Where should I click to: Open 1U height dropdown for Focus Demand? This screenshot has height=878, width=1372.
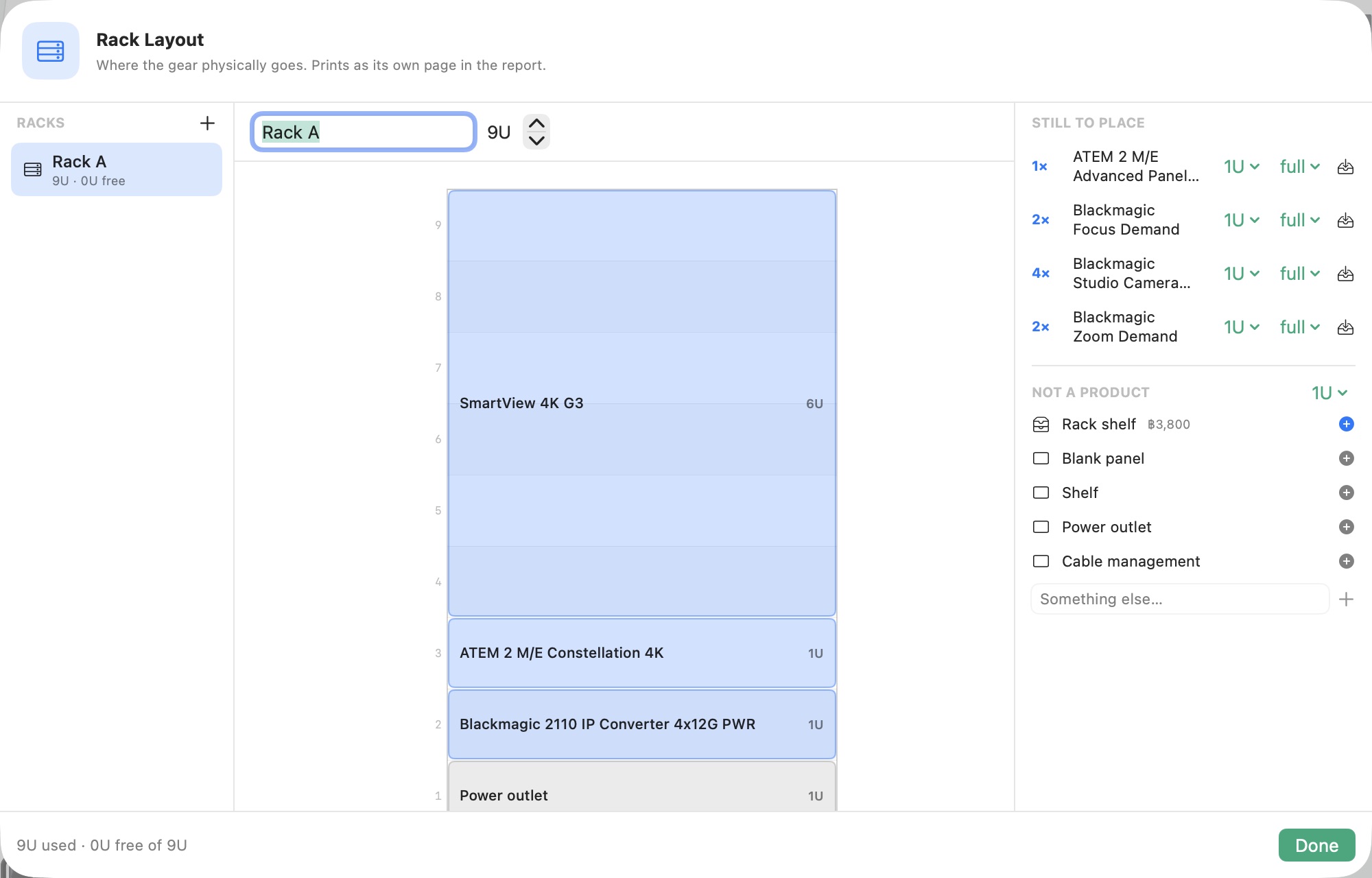tap(1242, 220)
